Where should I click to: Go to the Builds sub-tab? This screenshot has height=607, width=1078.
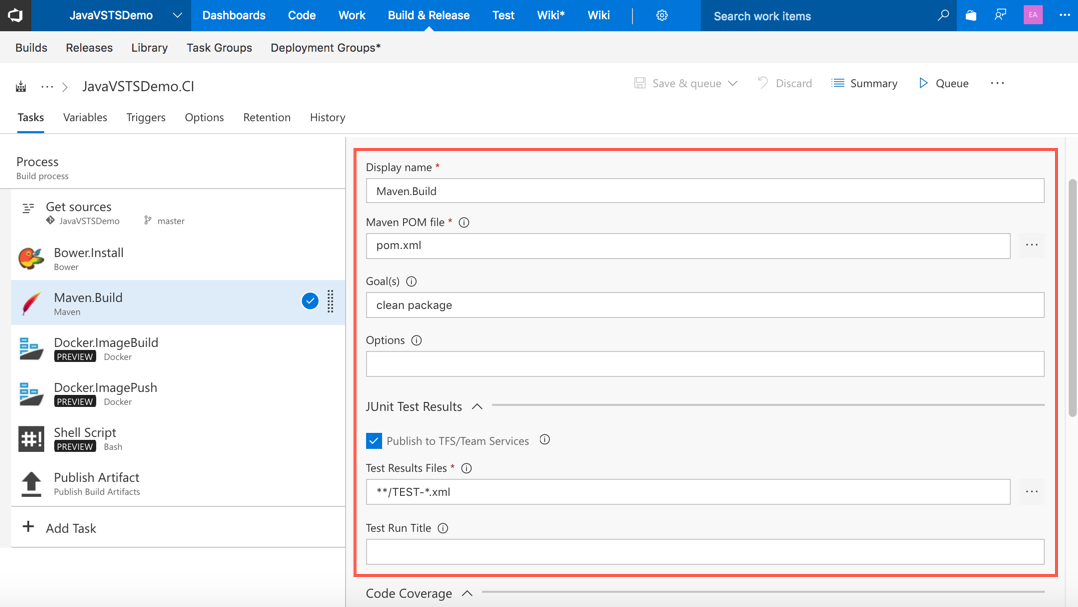click(x=31, y=47)
